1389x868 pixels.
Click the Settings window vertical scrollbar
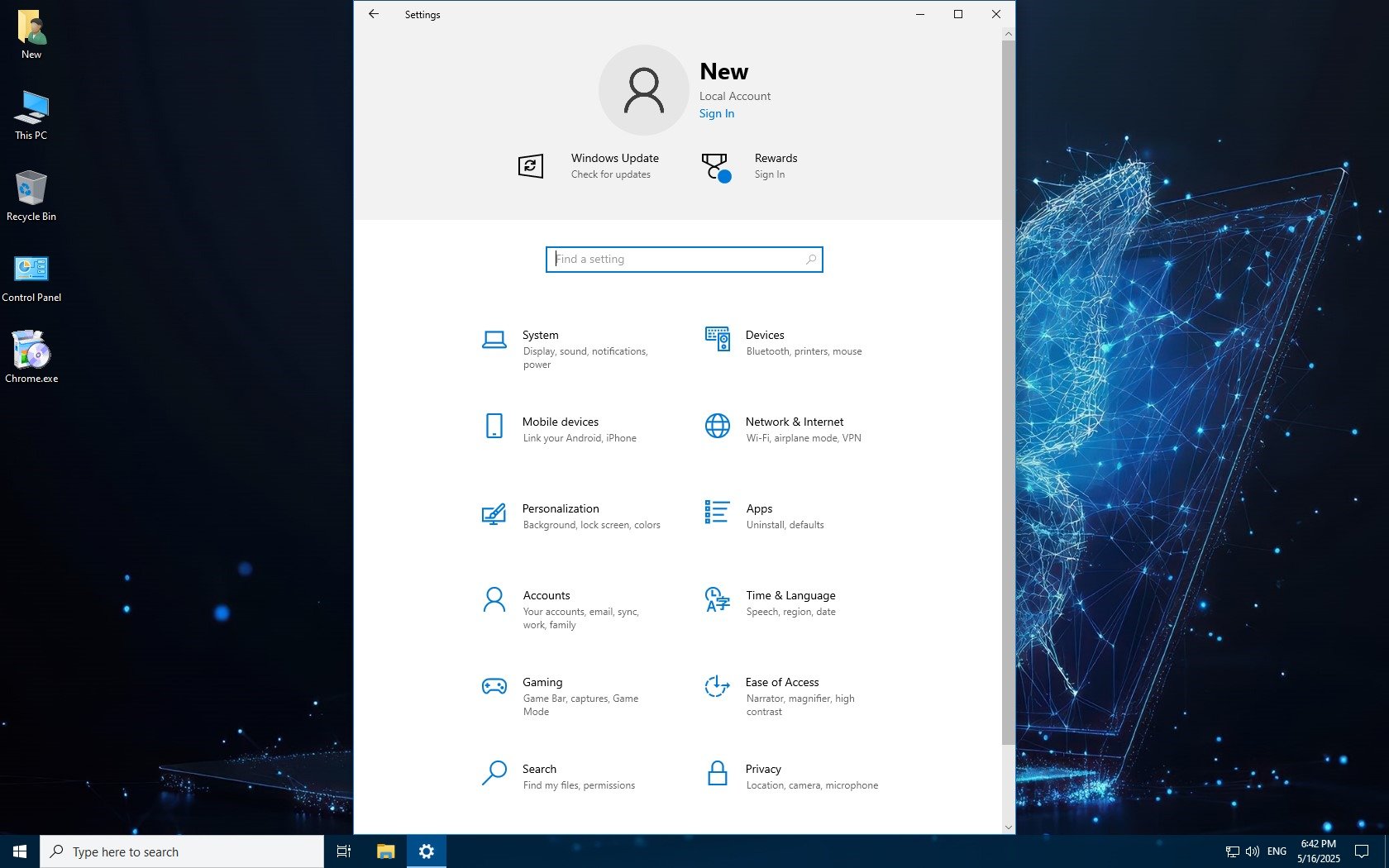point(1008,389)
